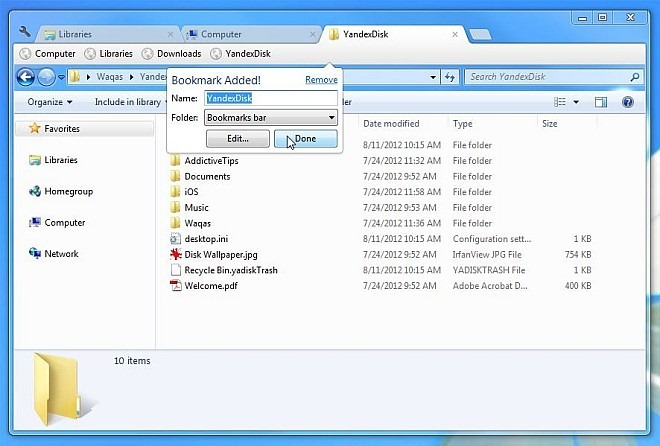Screen dimensions: 660x446
Task: Open the Computer bookmark
Action: [48, 54]
